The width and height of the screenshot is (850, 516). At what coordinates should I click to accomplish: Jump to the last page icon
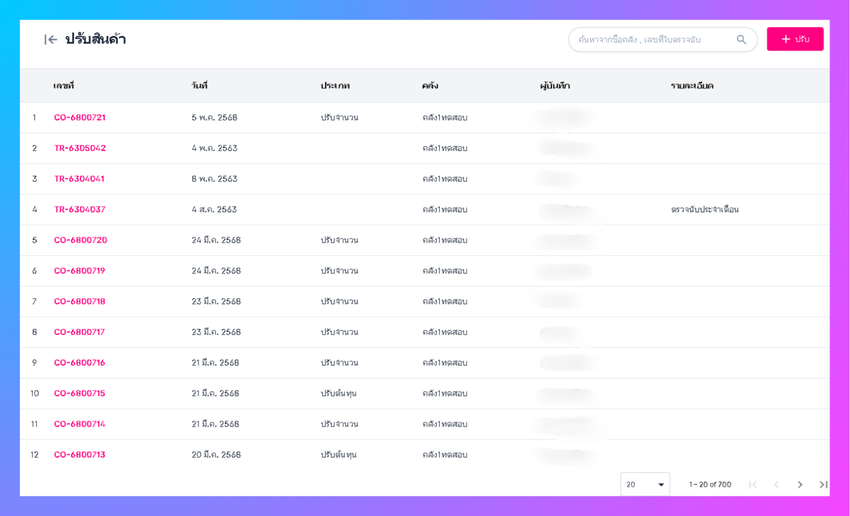point(823,485)
